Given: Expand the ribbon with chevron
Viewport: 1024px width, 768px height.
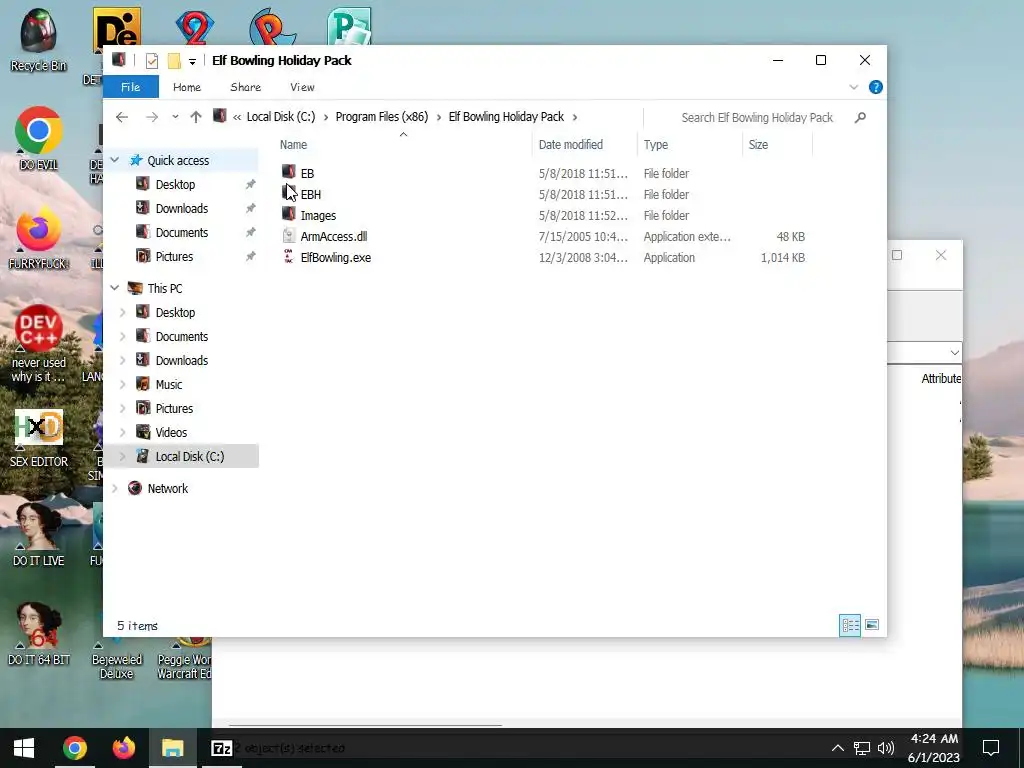Looking at the screenshot, I should click(x=853, y=87).
